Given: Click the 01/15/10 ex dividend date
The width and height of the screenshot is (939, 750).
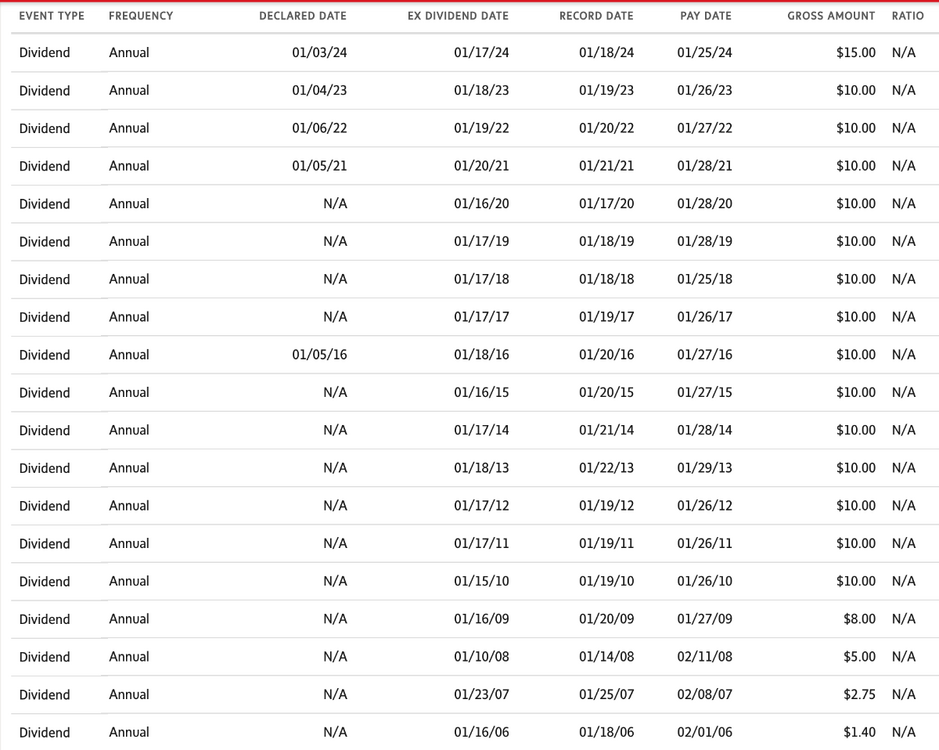Looking at the screenshot, I should 481,581.
